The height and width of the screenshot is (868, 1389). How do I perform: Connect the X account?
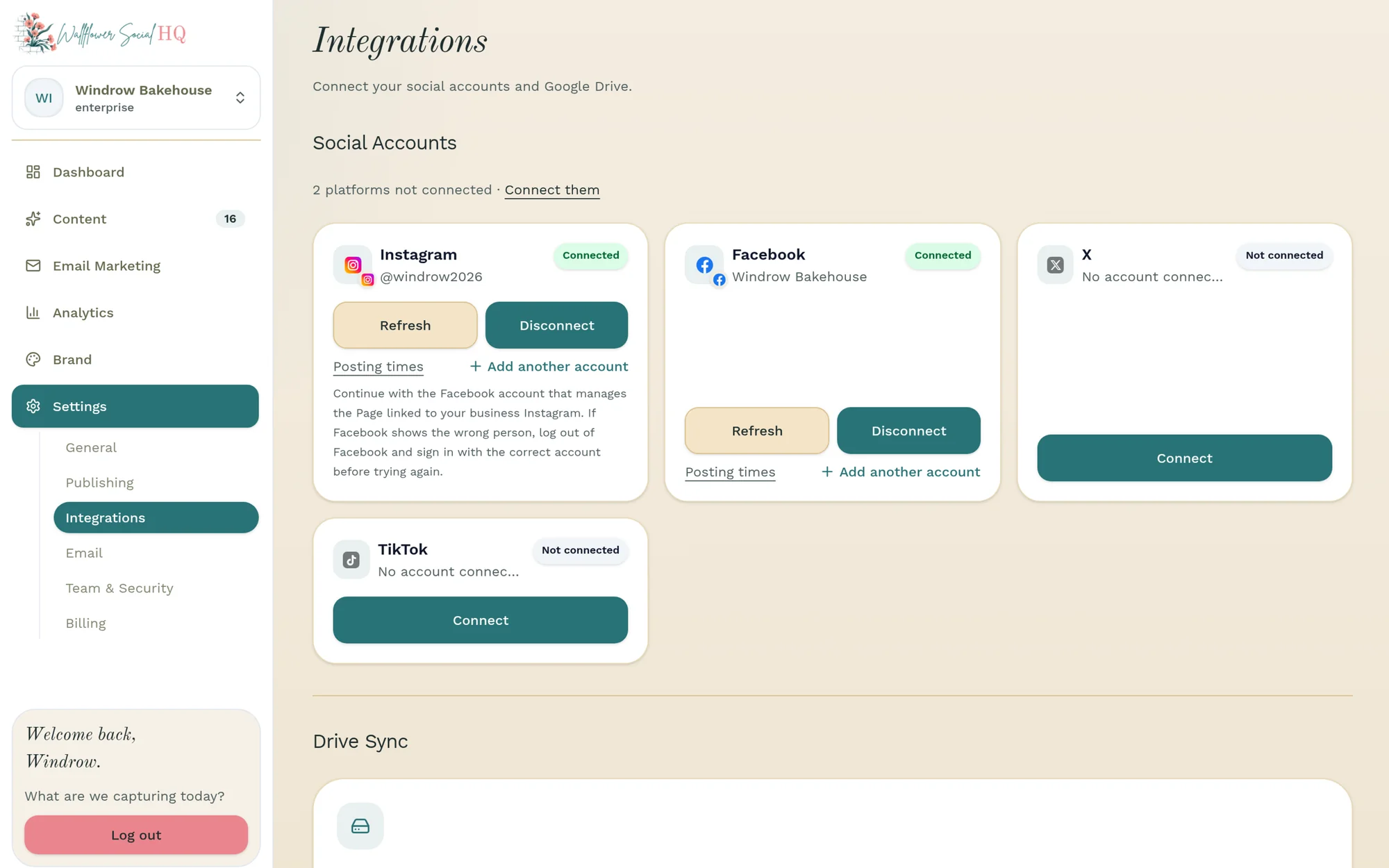1184,458
